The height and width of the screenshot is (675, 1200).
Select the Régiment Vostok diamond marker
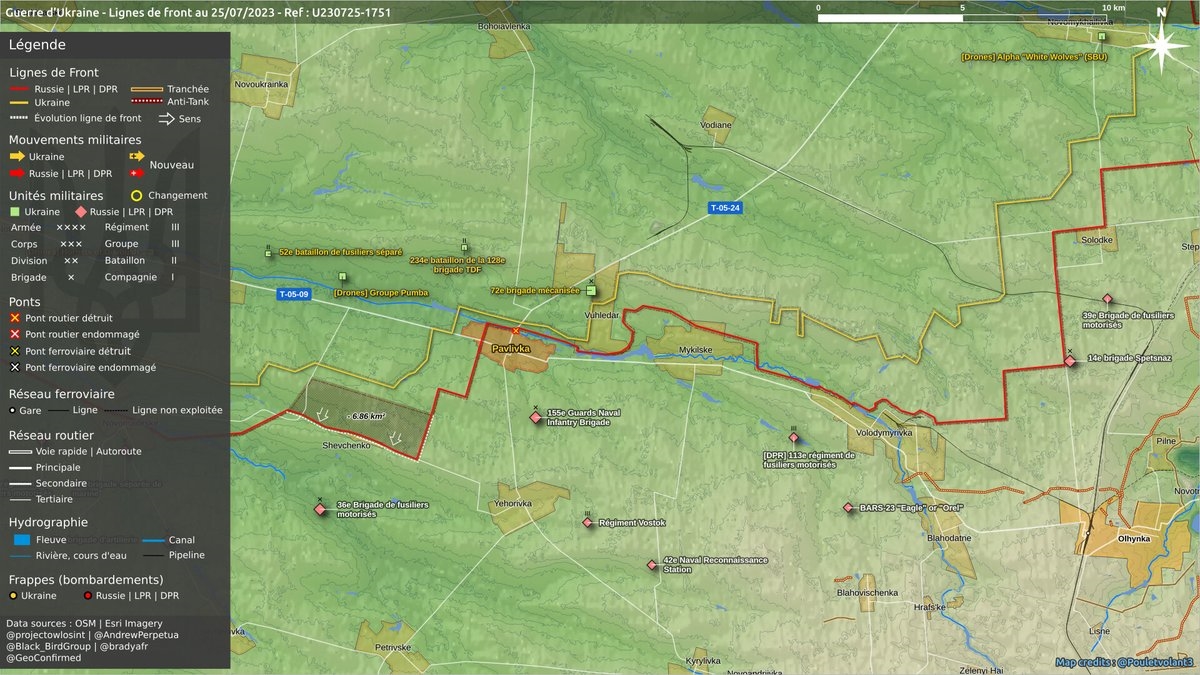pos(588,522)
